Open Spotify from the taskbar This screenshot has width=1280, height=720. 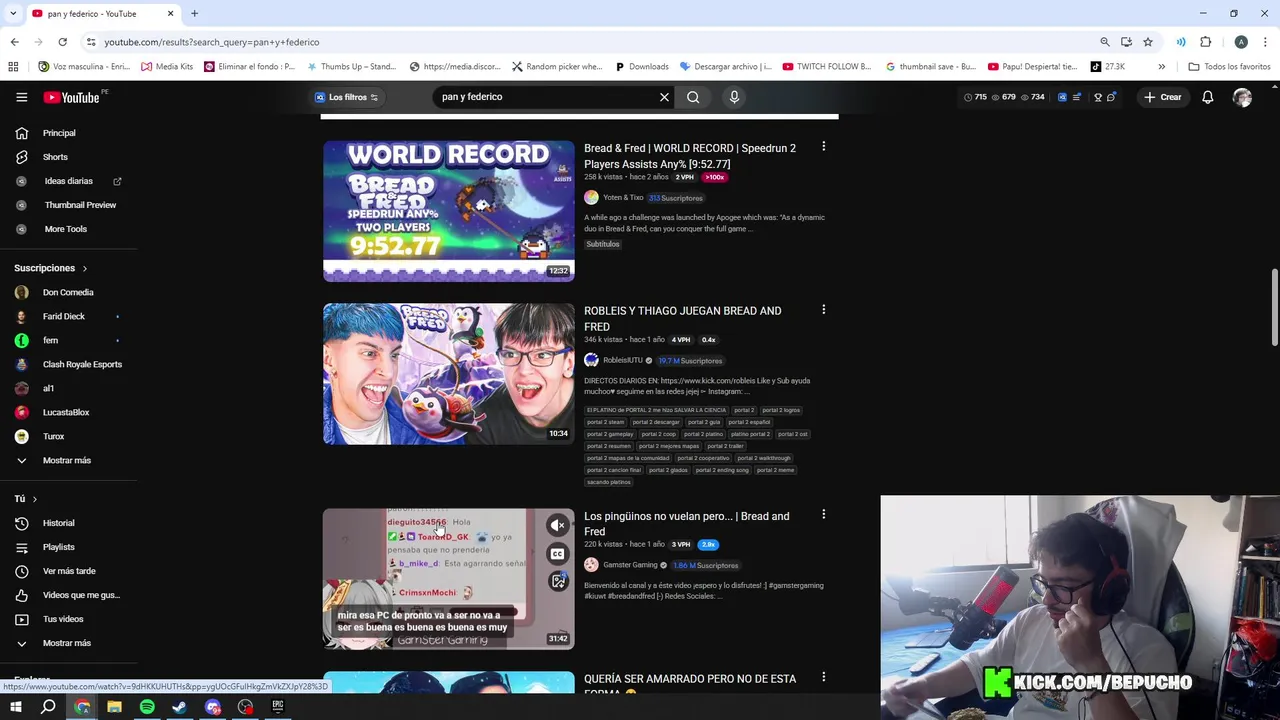pyautogui.click(x=147, y=707)
